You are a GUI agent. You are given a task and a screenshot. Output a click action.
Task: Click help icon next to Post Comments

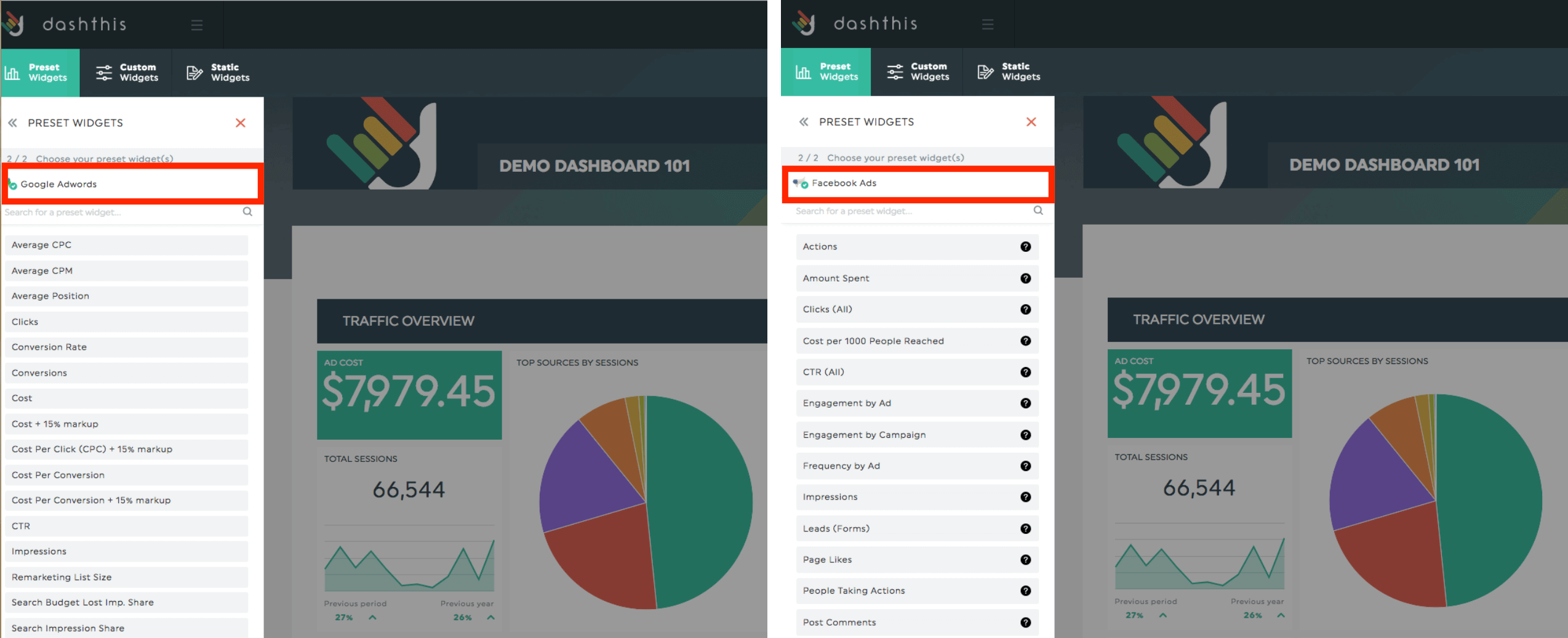click(x=1025, y=623)
